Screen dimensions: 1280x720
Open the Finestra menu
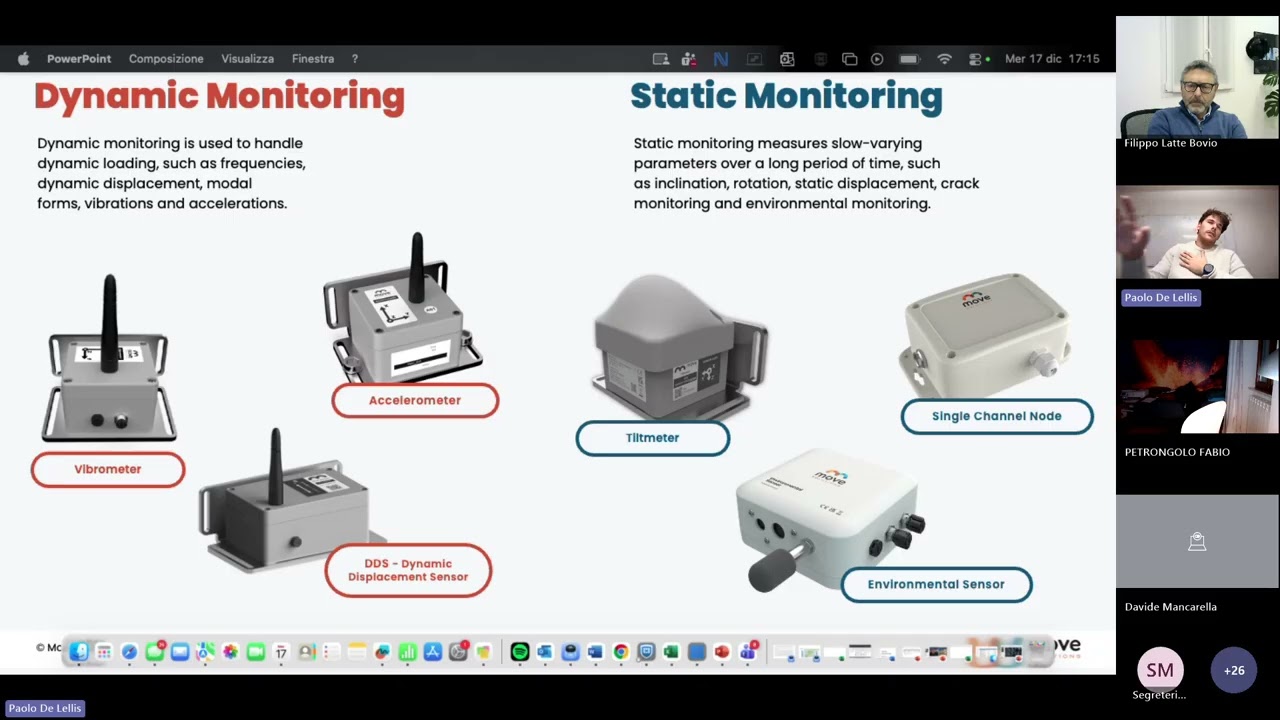click(x=313, y=59)
